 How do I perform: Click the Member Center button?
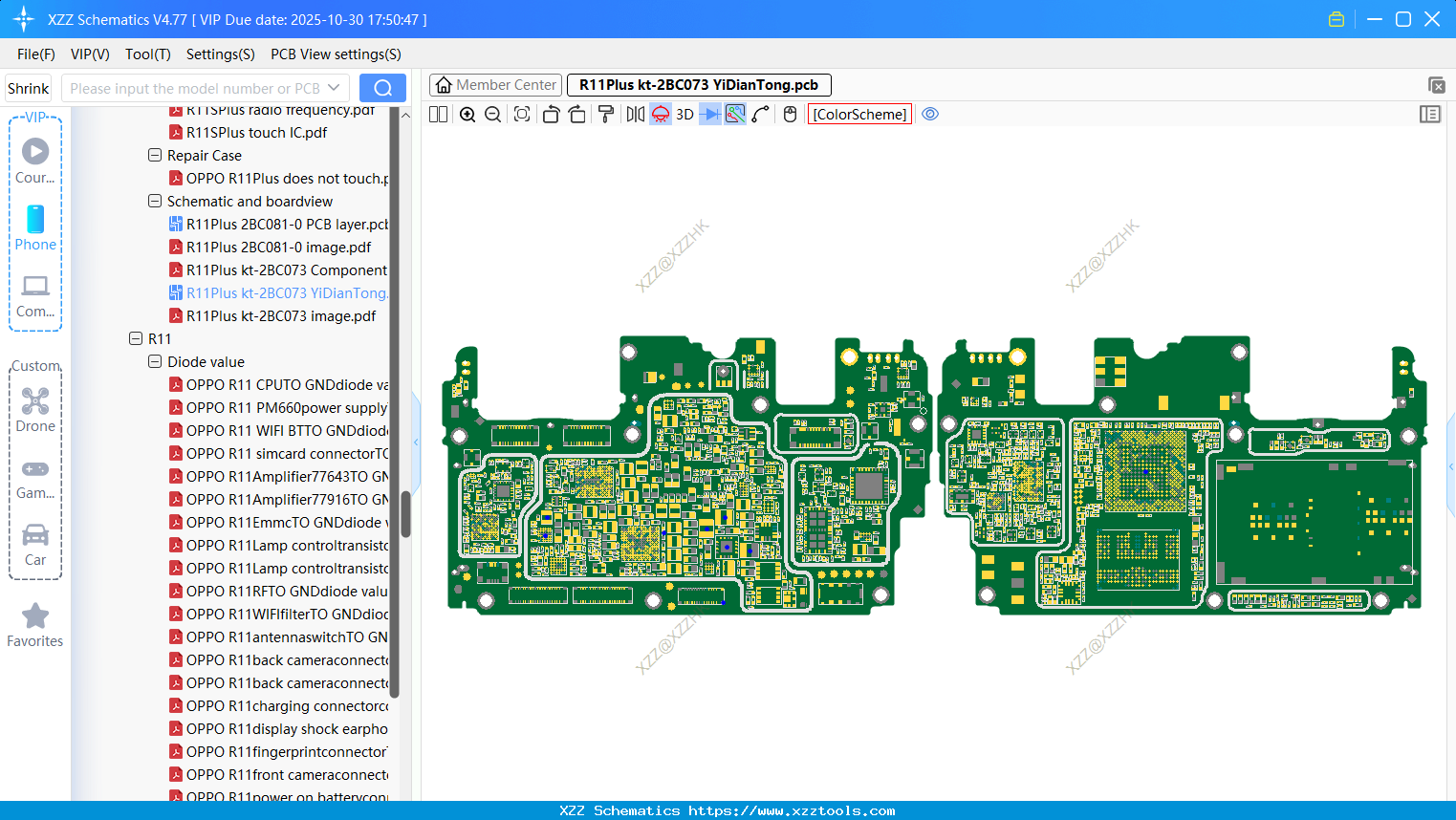click(x=495, y=85)
